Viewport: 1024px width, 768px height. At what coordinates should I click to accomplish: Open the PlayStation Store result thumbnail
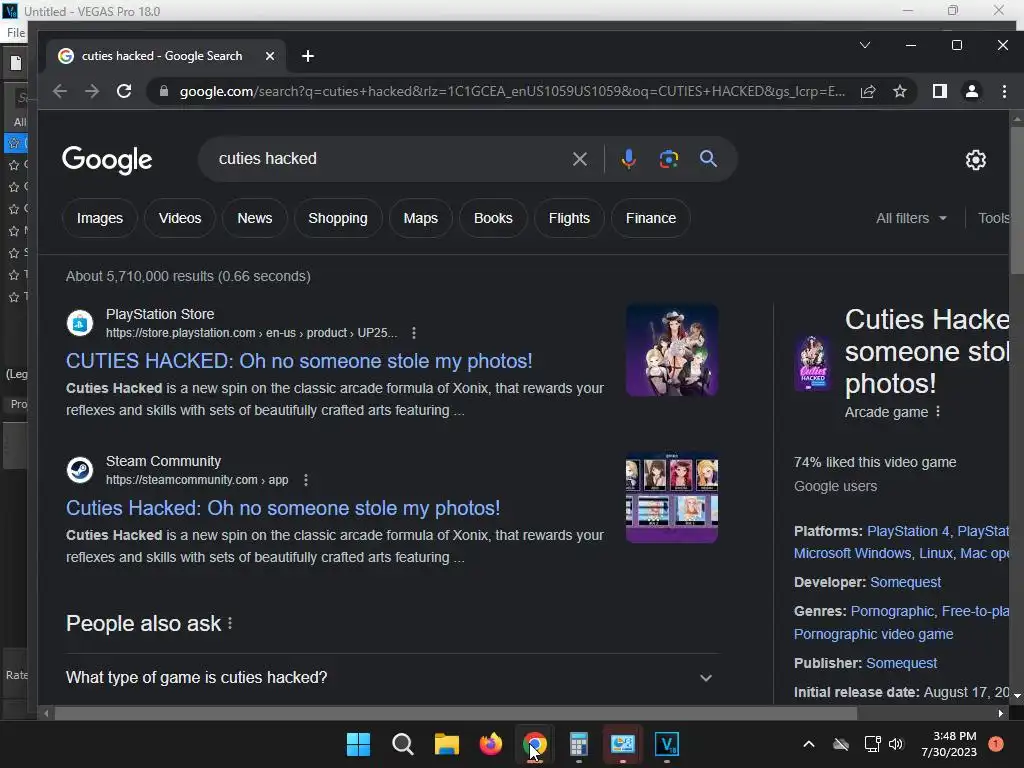[x=672, y=351]
